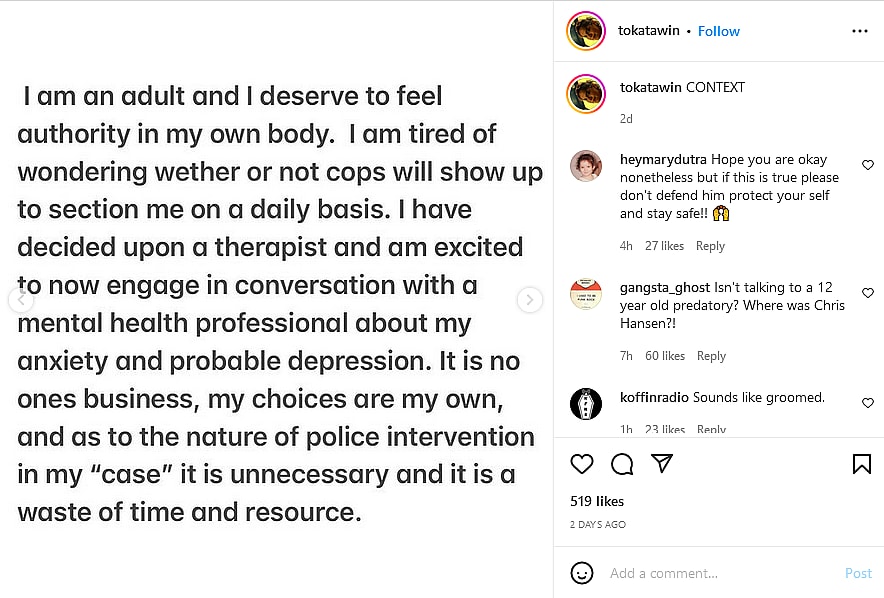Screen dimensions: 884x598
Task: Open tokatawin profile picture in header
Action: coord(586,31)
